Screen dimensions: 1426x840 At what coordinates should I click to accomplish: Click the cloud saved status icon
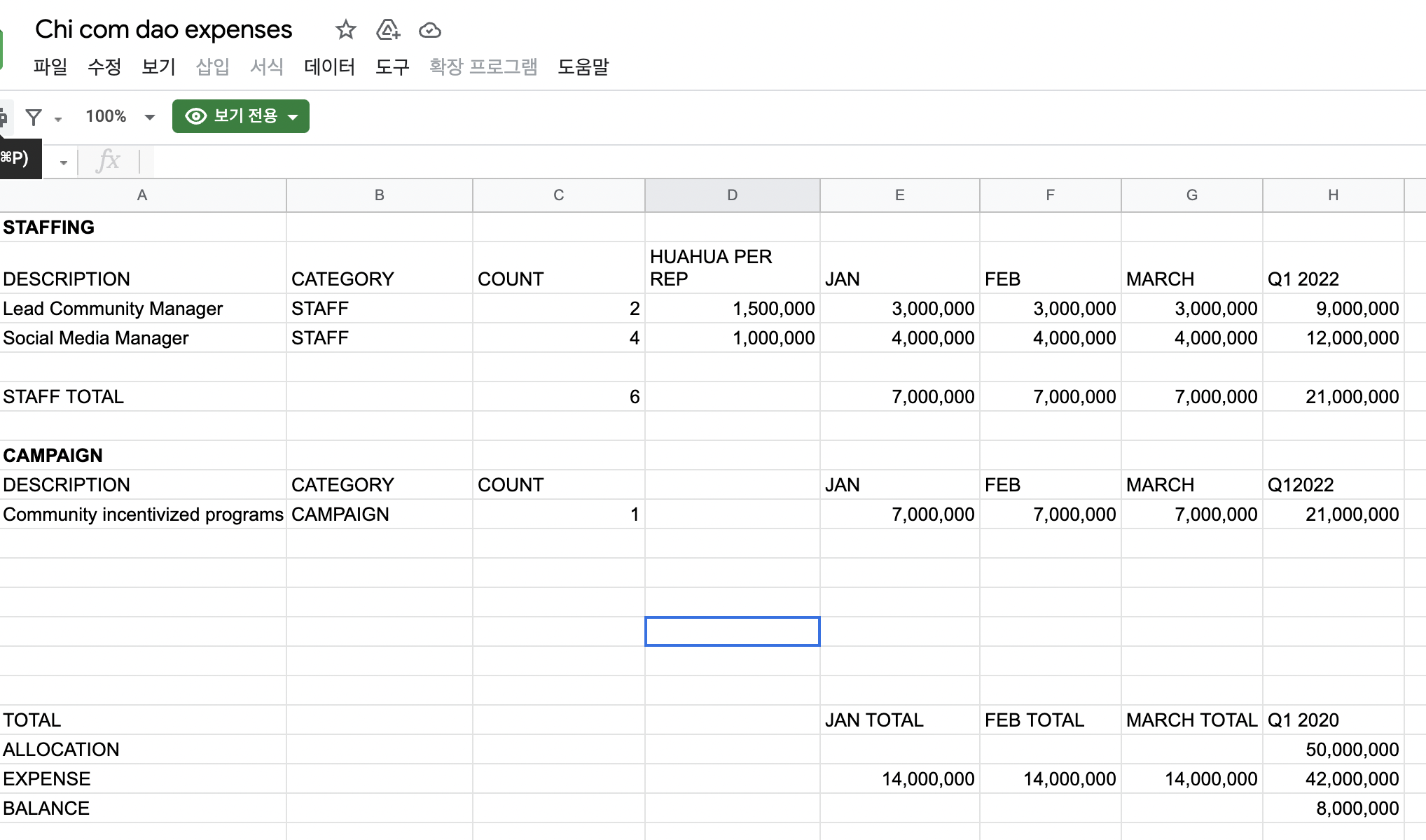coord(429,30)
